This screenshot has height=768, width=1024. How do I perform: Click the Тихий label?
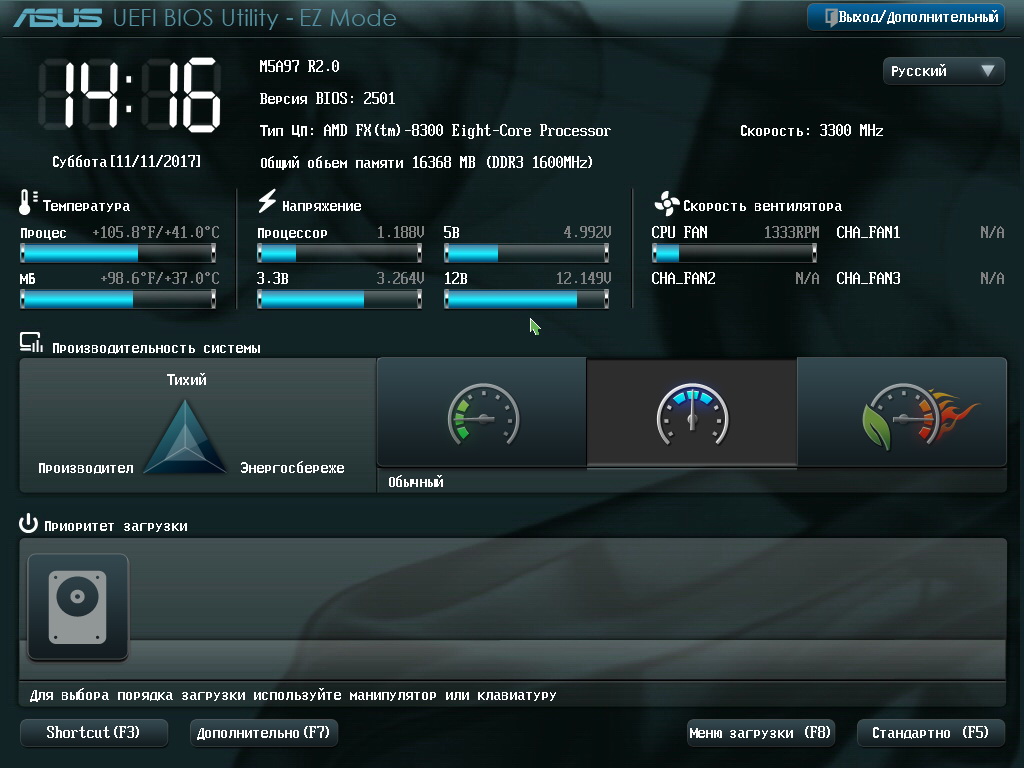point(186,379)
